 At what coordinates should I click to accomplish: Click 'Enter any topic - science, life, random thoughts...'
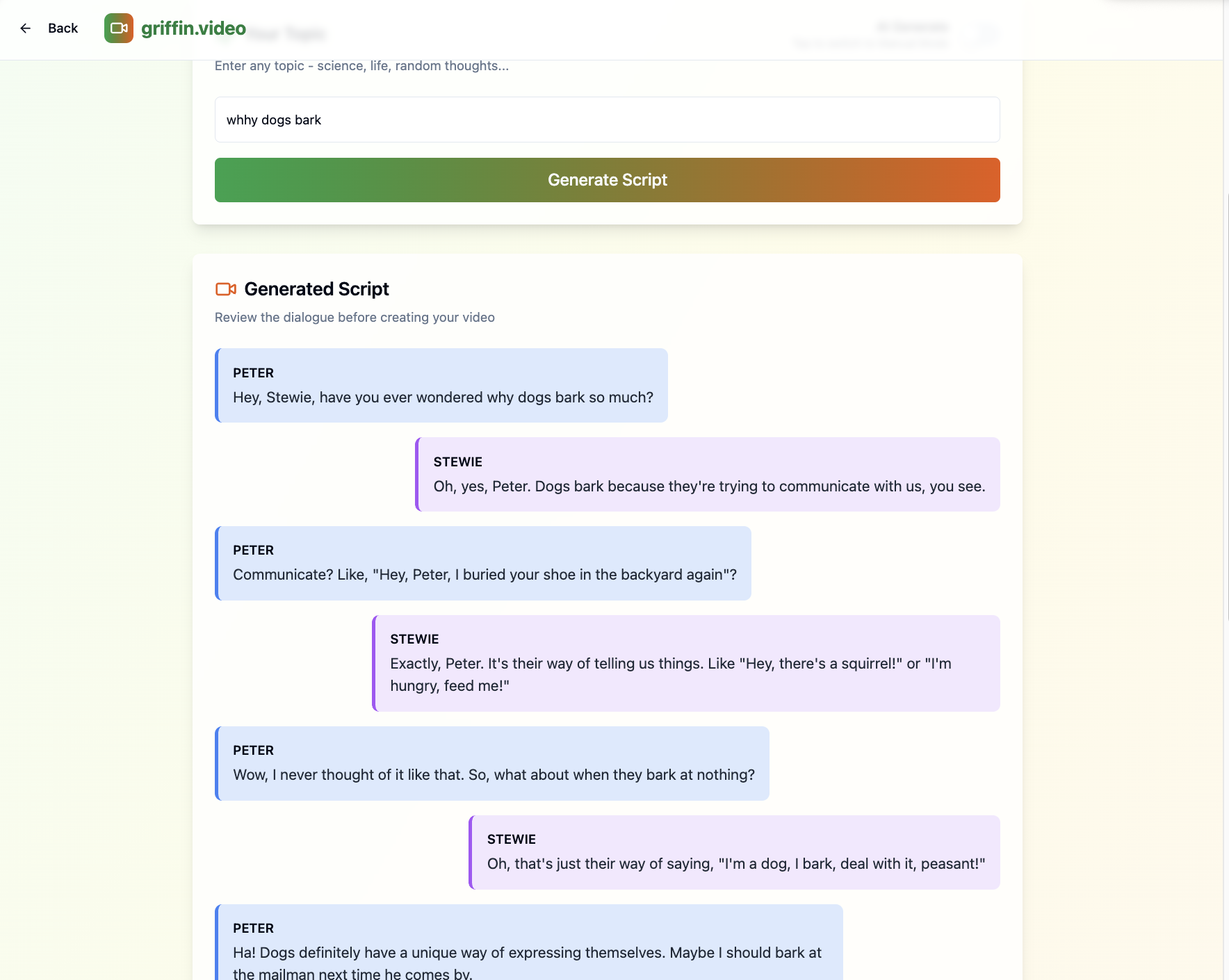[361, 66]
